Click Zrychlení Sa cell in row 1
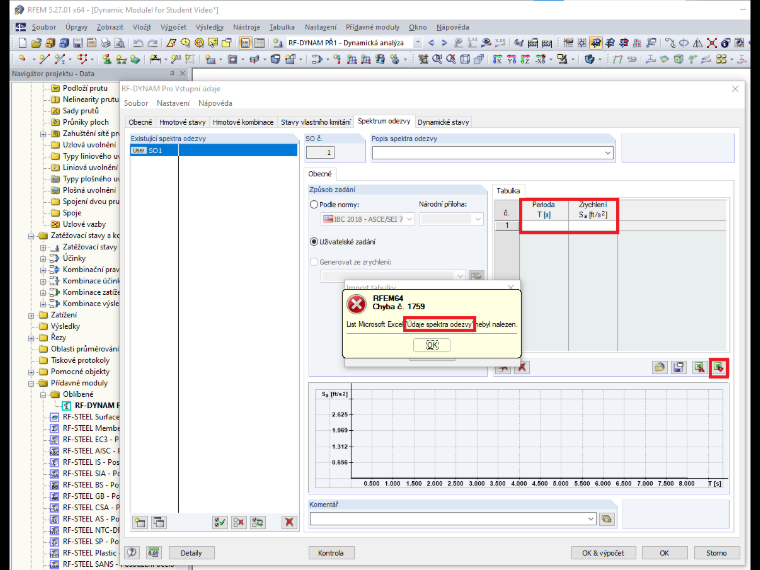760x570 pixels. click(593, 225)
